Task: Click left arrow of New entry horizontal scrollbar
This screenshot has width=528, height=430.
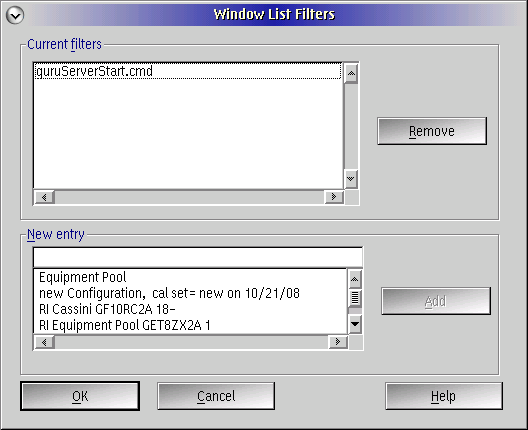Action: pos(44,342)
